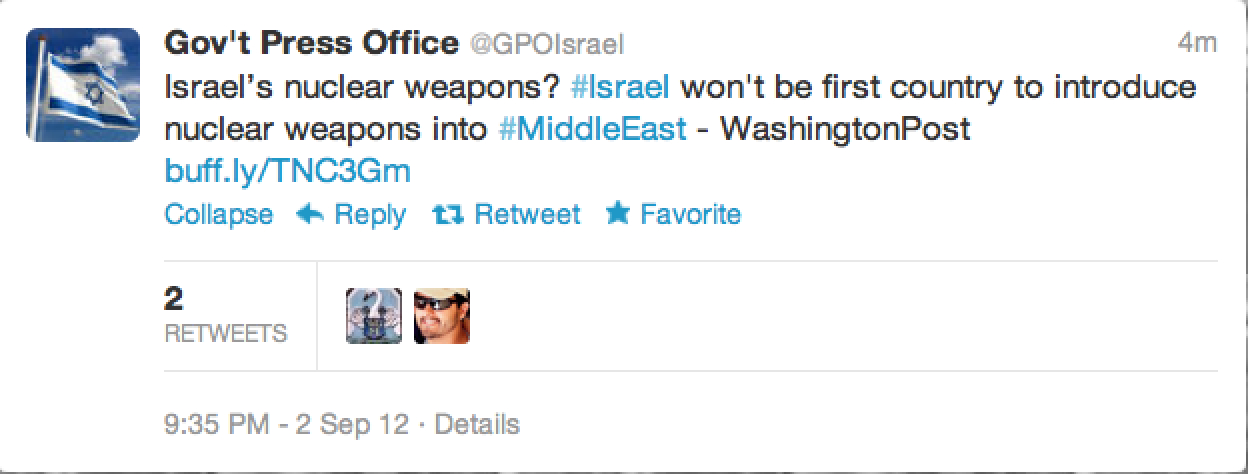Click the Retweet link text

coord(527,214)
